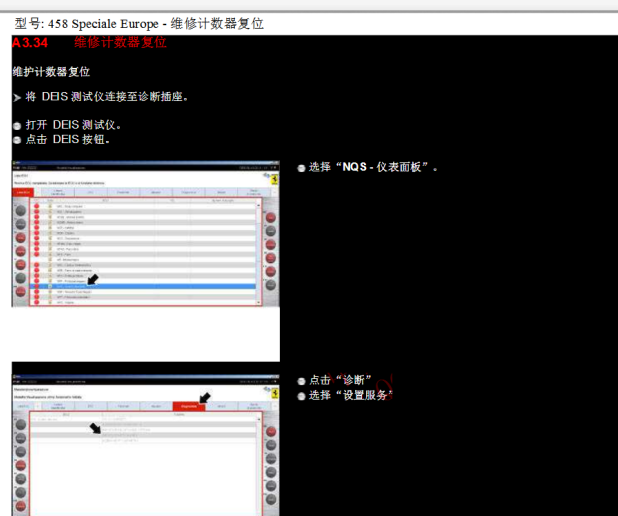Click the page header '型号: 458 Speciale Europe'
Viewport: 618px width, 516px height.
86,24
